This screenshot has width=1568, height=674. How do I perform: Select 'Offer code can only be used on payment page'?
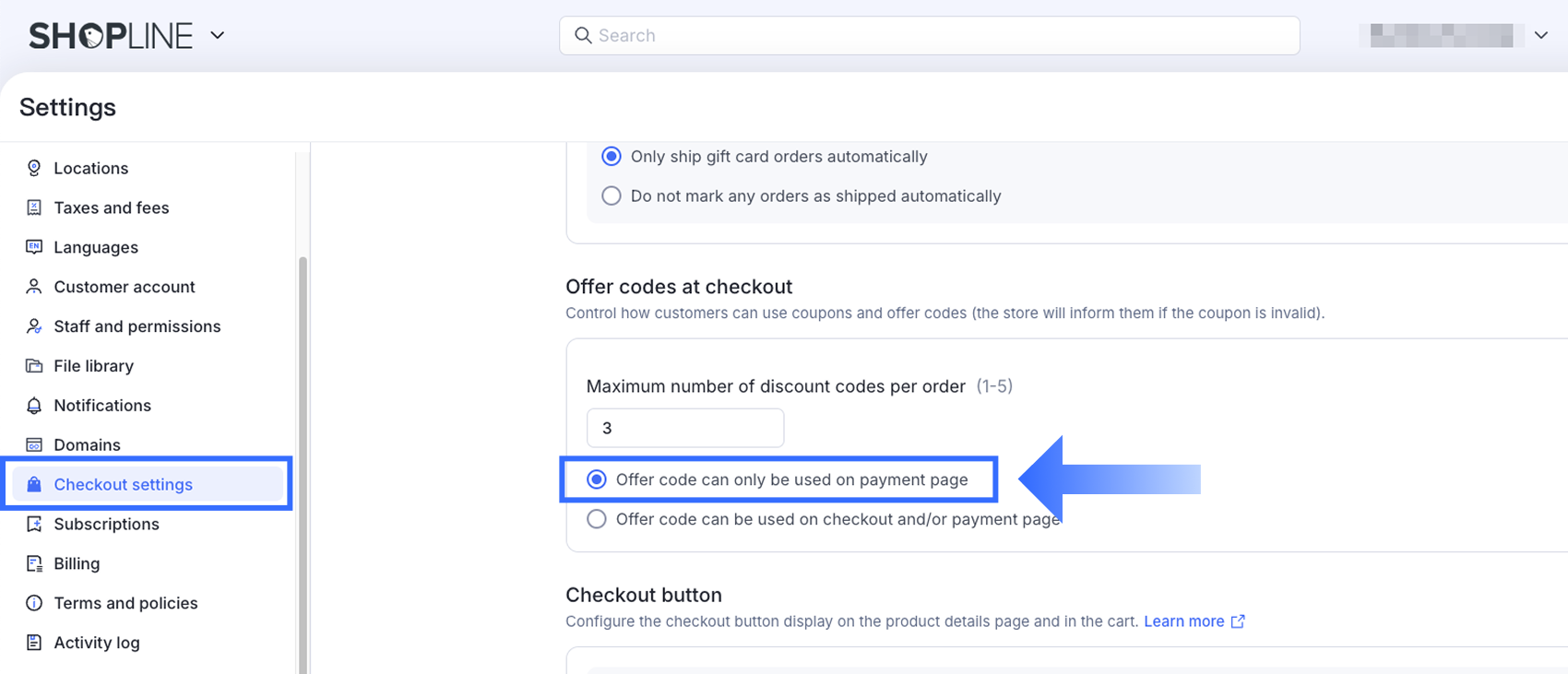click(x=597, y=479)
